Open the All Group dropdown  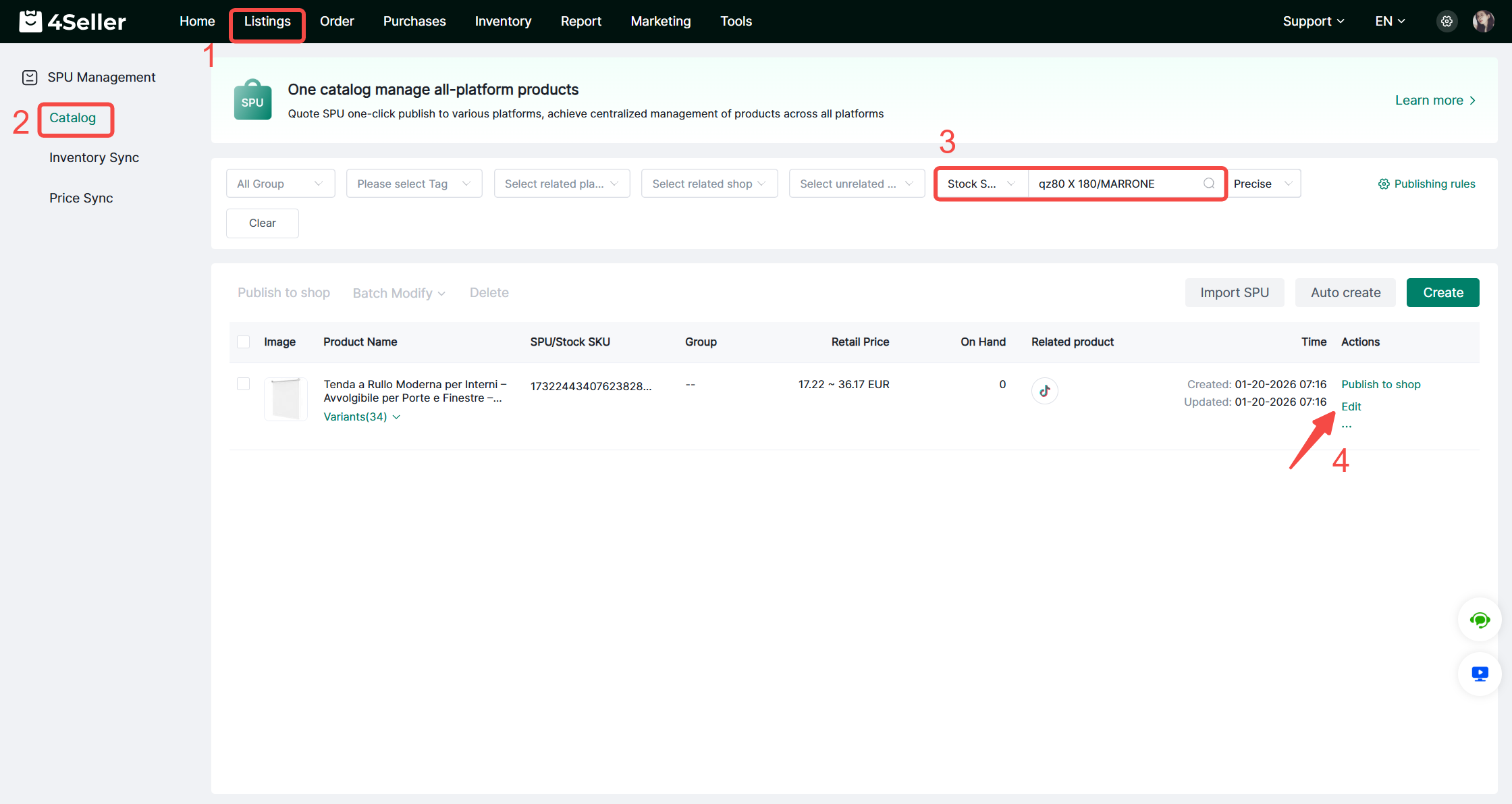pos(280,184)
